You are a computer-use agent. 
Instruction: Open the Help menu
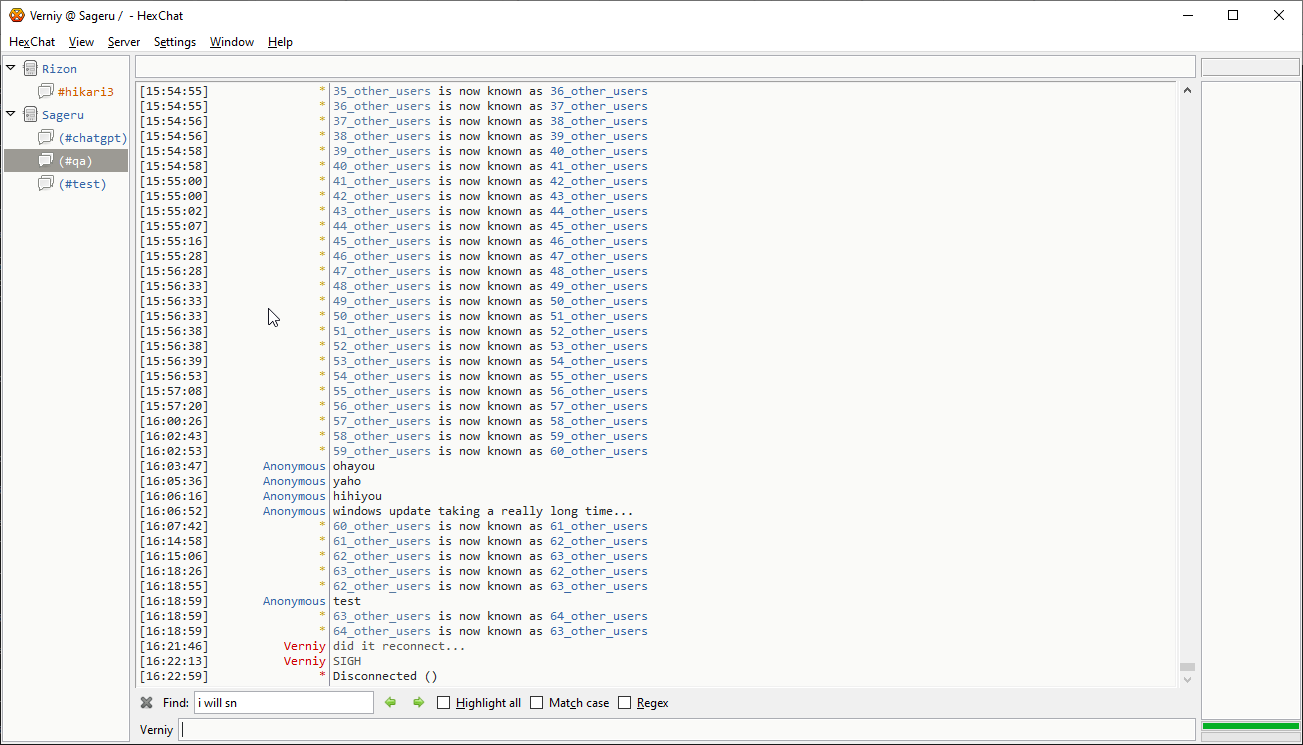click(x=280, y=42)
